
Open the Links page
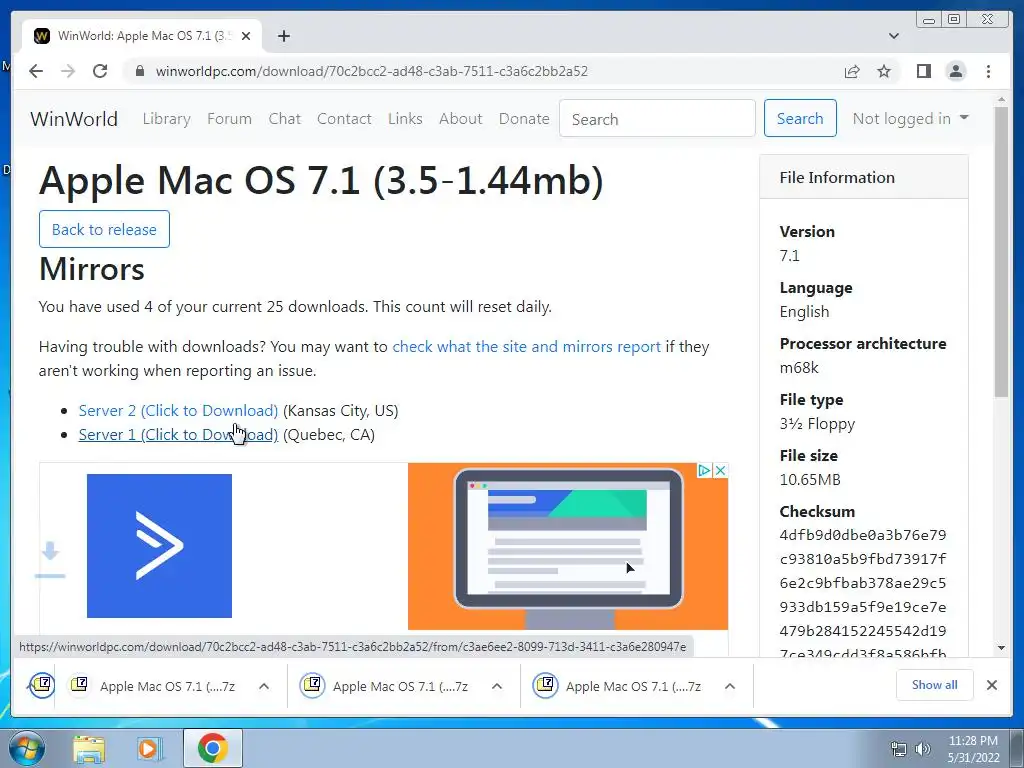pos(405,119)
